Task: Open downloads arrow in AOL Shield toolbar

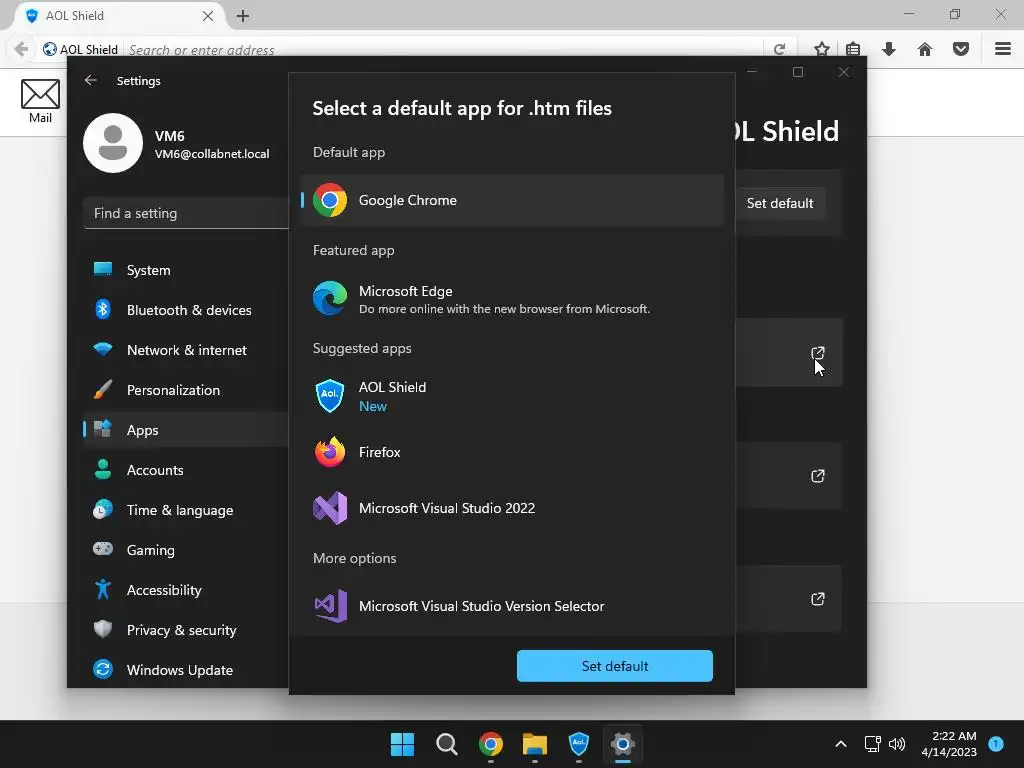Action: (x=889, y=49)
